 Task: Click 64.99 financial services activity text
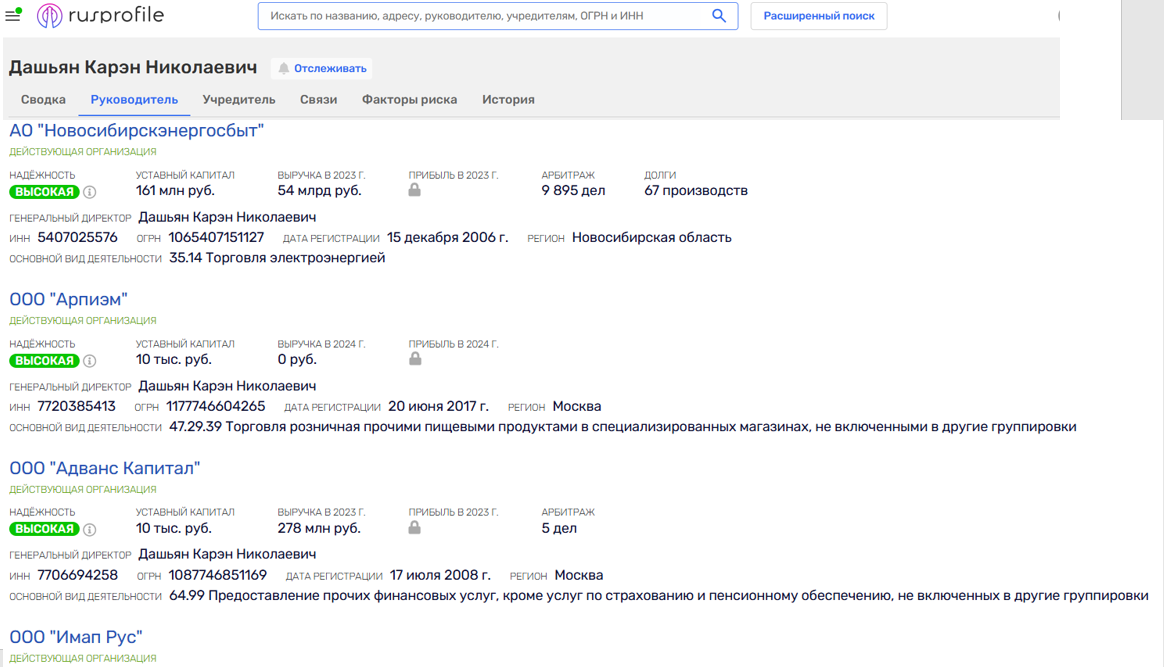tap(658, 596)
